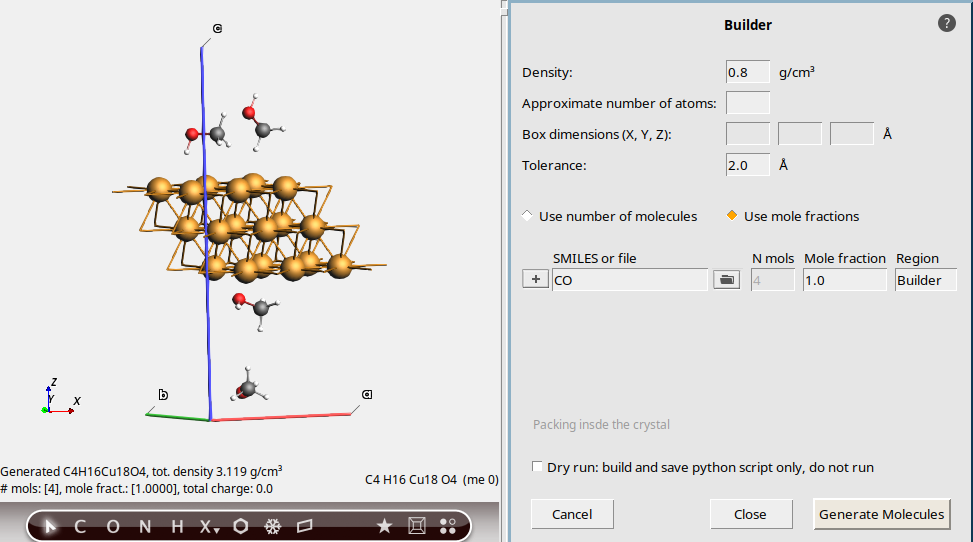Image resolution: width=973 pixels, height=542 pixels.
Task: Open the Builder help question mark
Action: click(x=947, y=24)
